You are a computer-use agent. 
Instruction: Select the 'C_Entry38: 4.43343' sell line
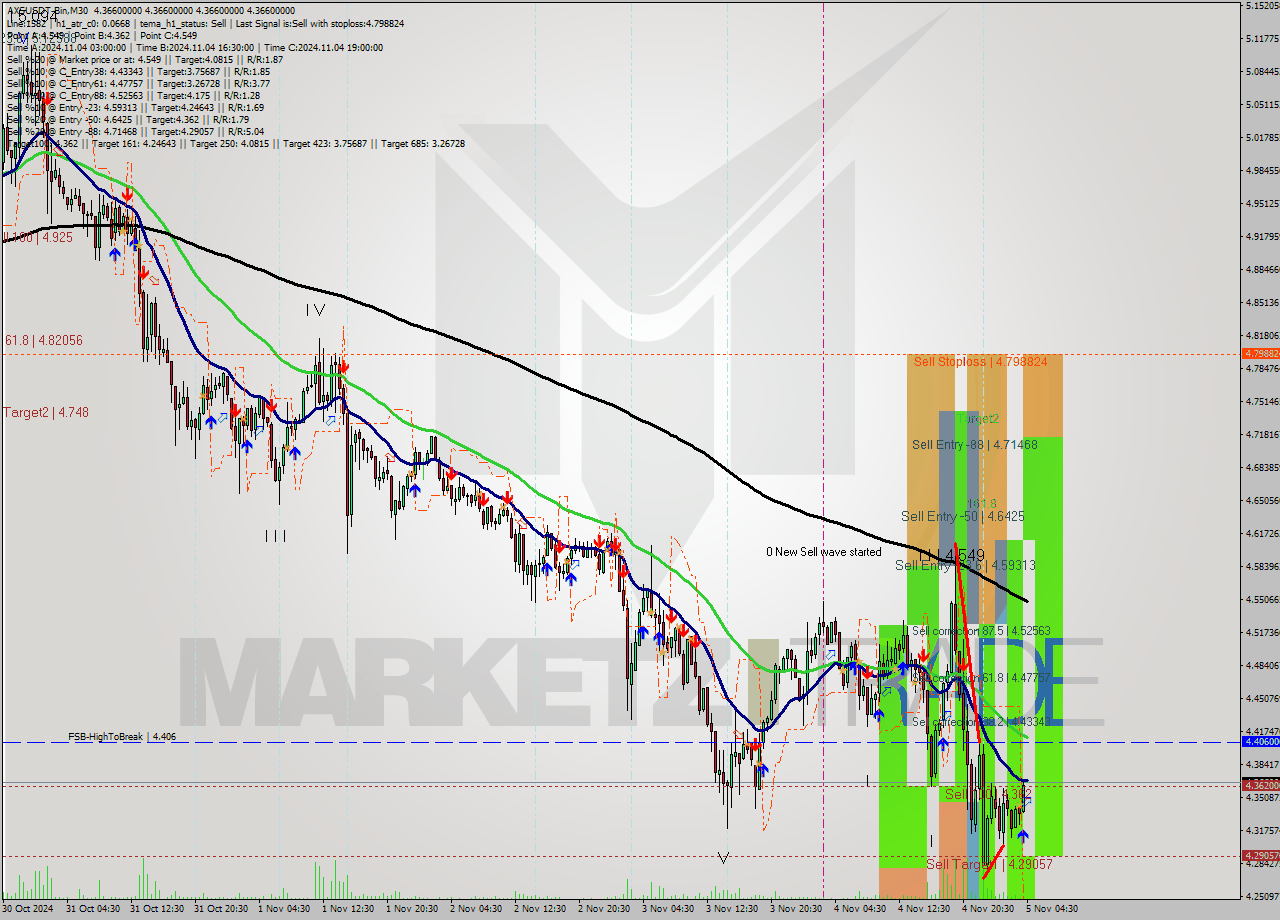coord(138,71)
